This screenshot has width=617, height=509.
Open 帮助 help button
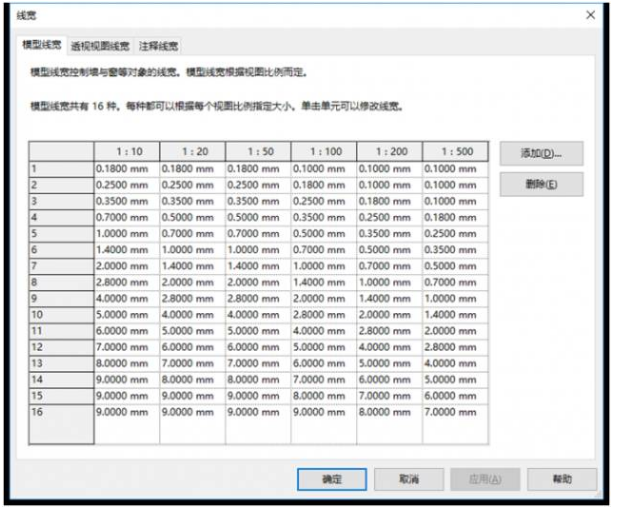pyautogui.click(x=562, y=479)
